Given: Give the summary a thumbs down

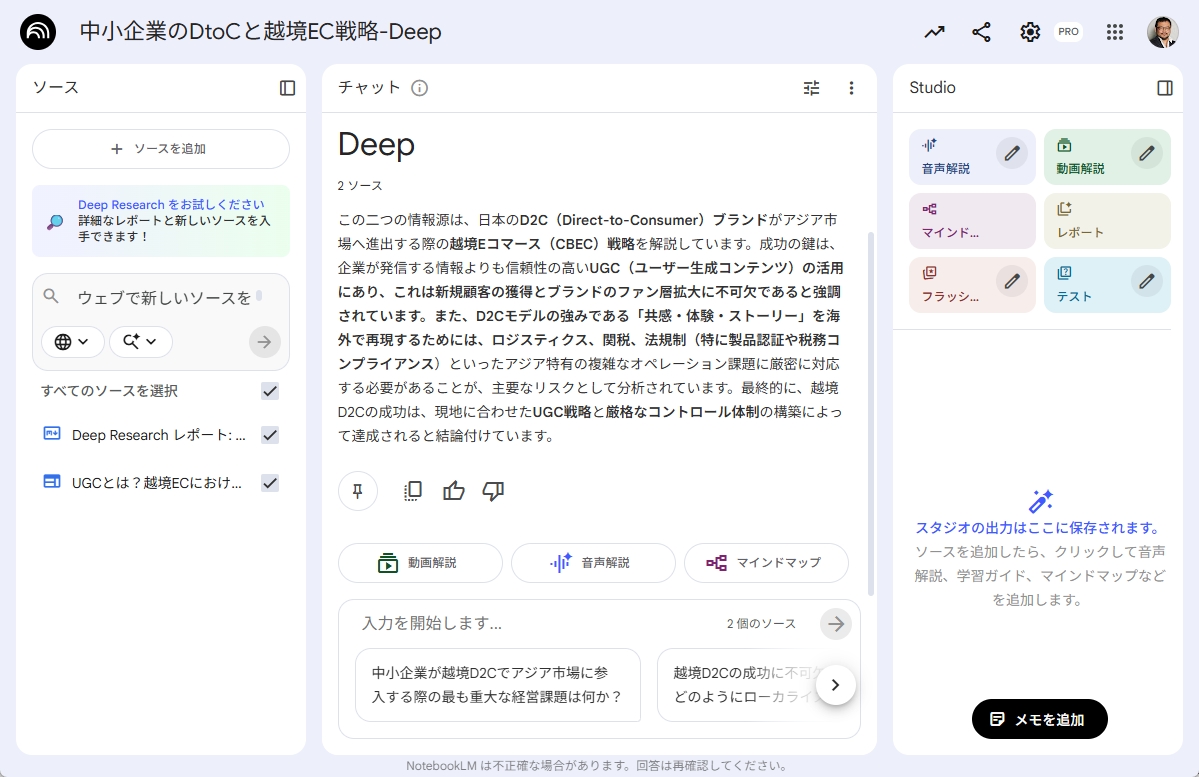Looking at the screenshot, I should coord(492,491).
